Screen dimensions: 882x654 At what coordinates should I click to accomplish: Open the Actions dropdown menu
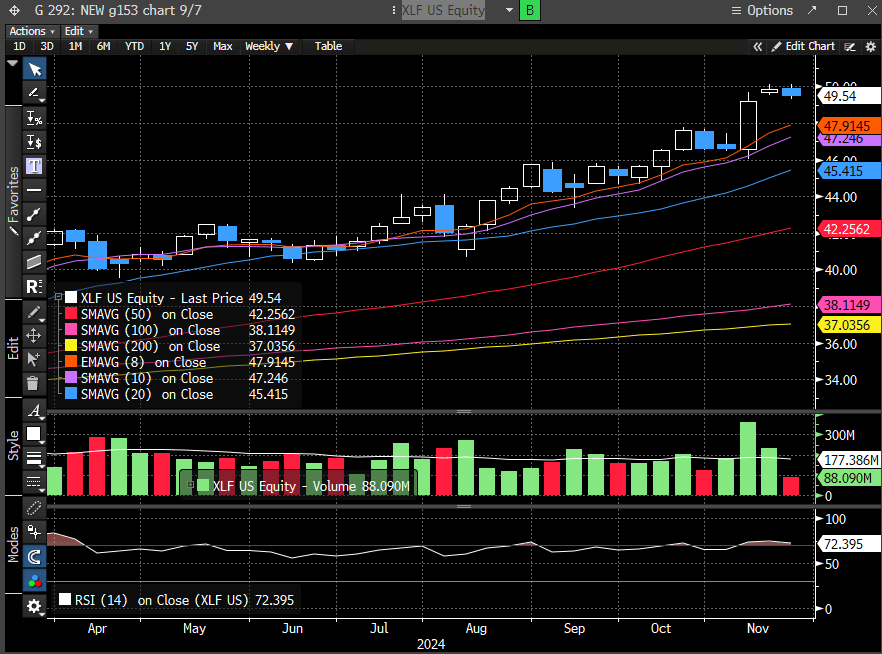[32, 31]
